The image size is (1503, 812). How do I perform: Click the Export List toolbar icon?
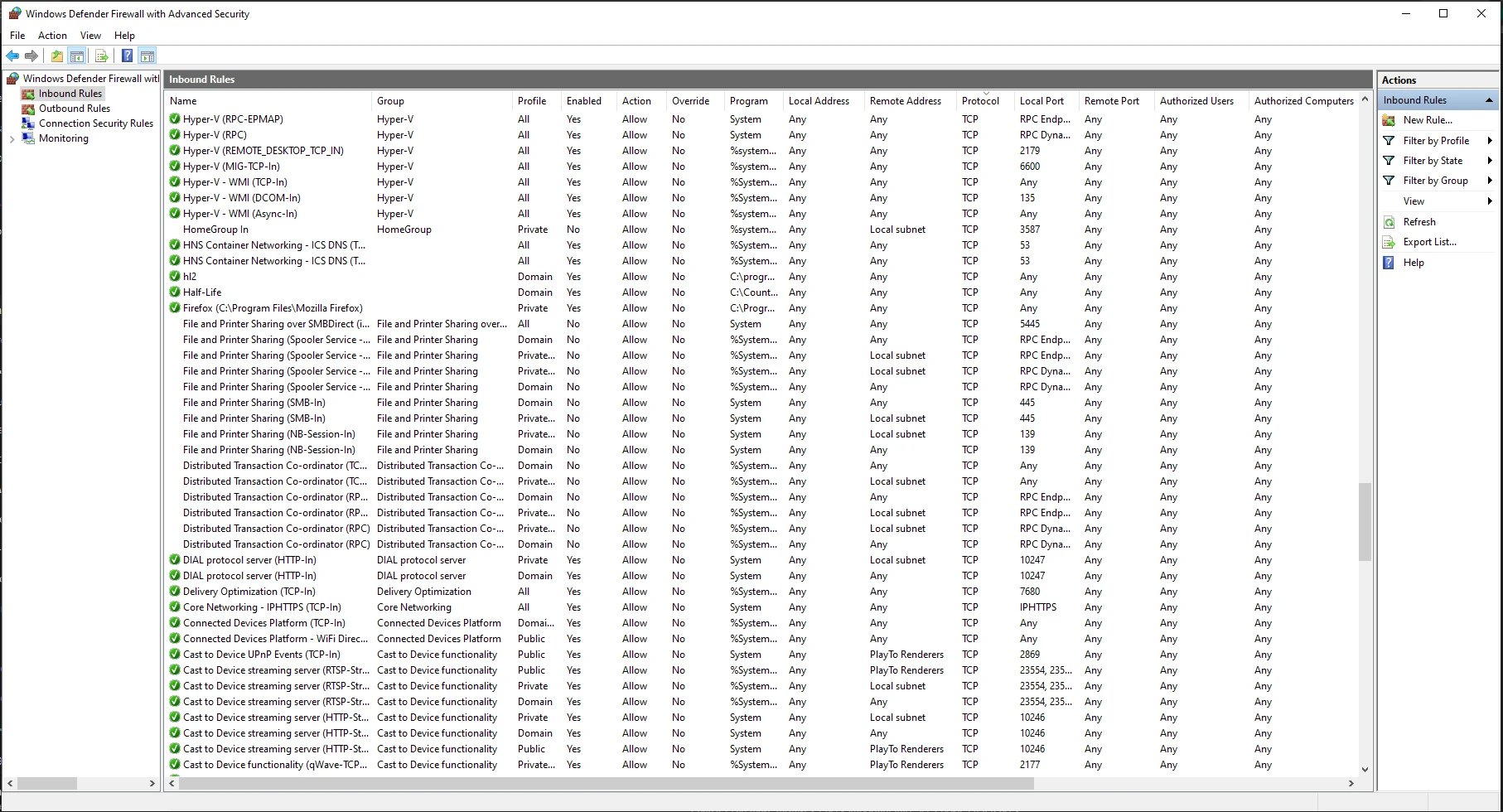[x=101, y=56]
